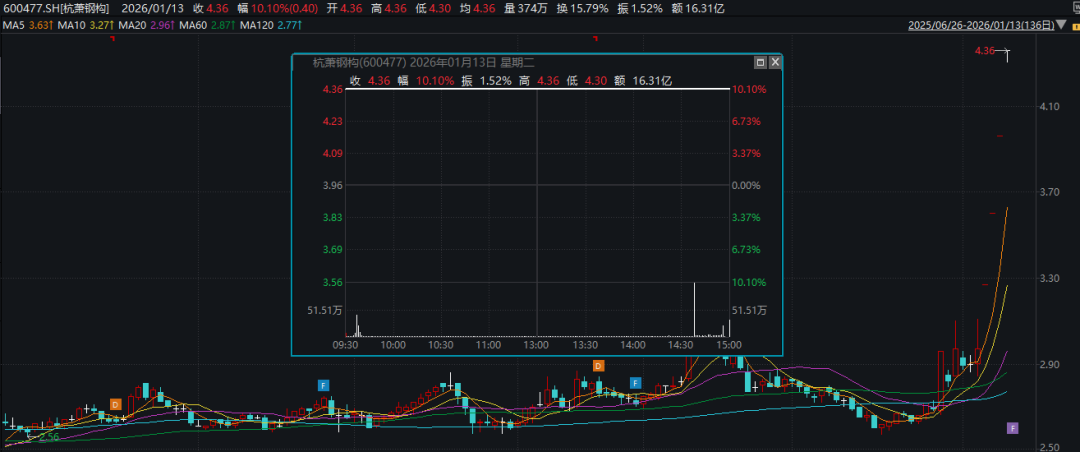Open the filled triangle dropdown beside date range
Image resolution: width=1080 pixels, height=452 pixels.
[1060, 27]
